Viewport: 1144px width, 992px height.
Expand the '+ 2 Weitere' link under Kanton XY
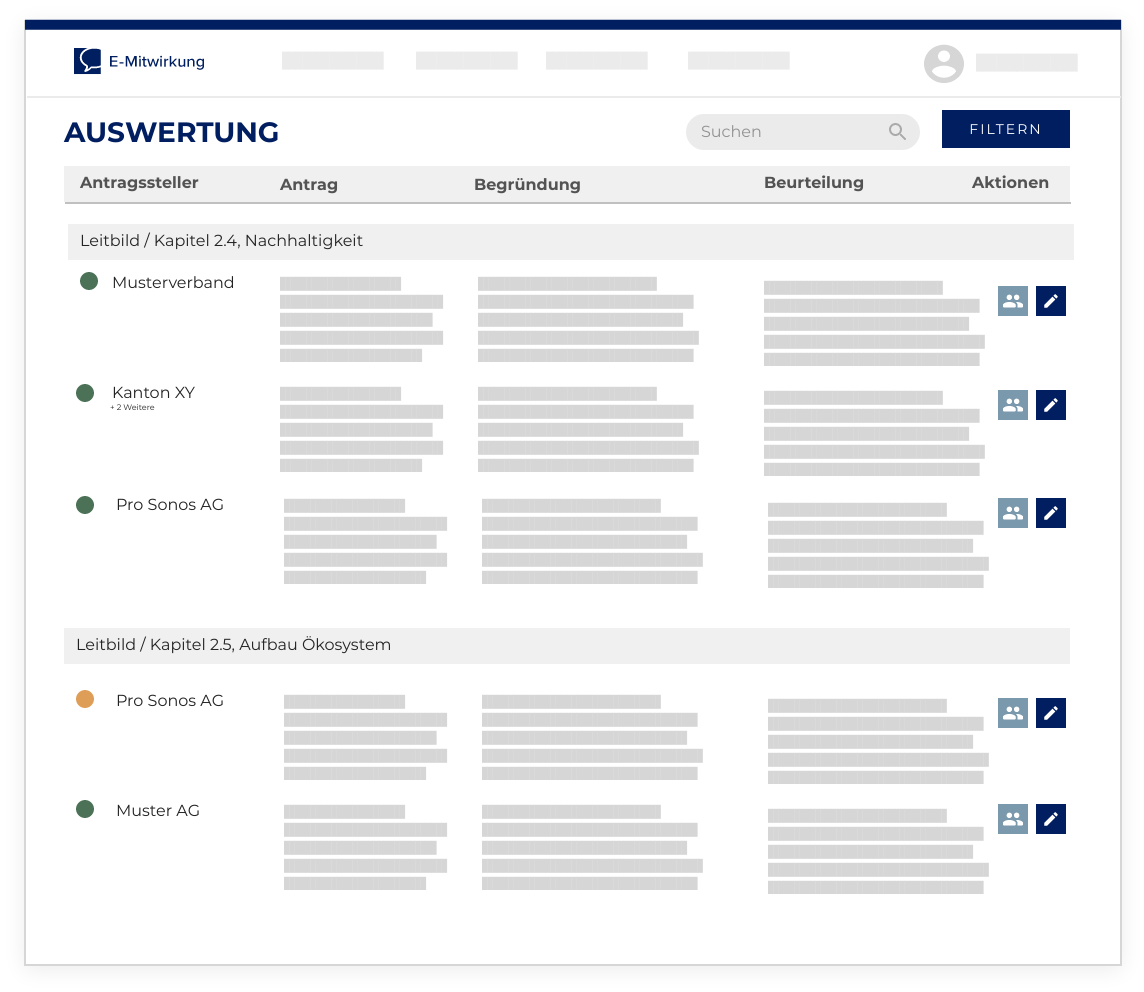pyautogui.click(x=132, y=408)
